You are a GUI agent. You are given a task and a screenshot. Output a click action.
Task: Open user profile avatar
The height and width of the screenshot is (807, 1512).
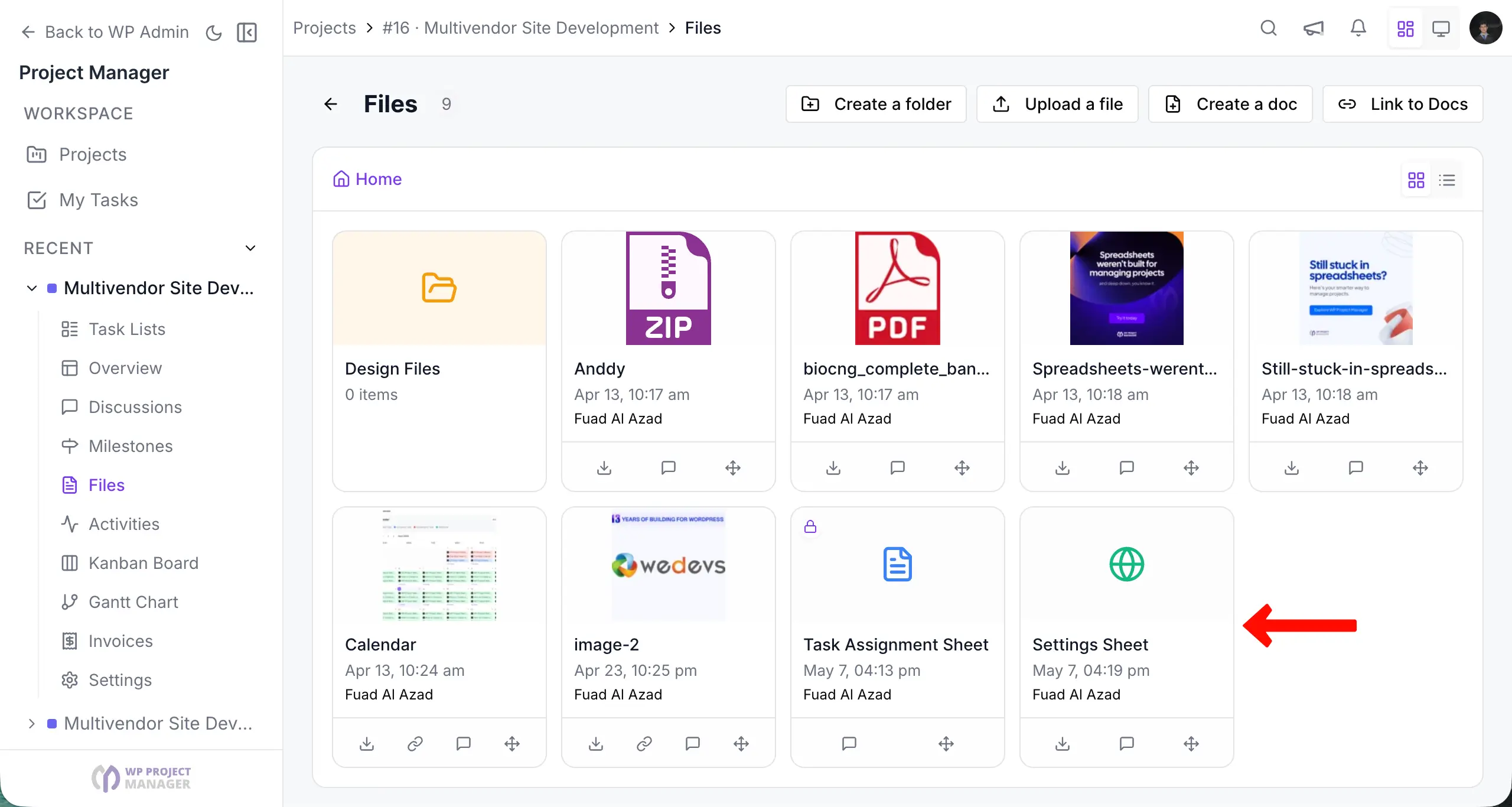tap(1486, 28)
